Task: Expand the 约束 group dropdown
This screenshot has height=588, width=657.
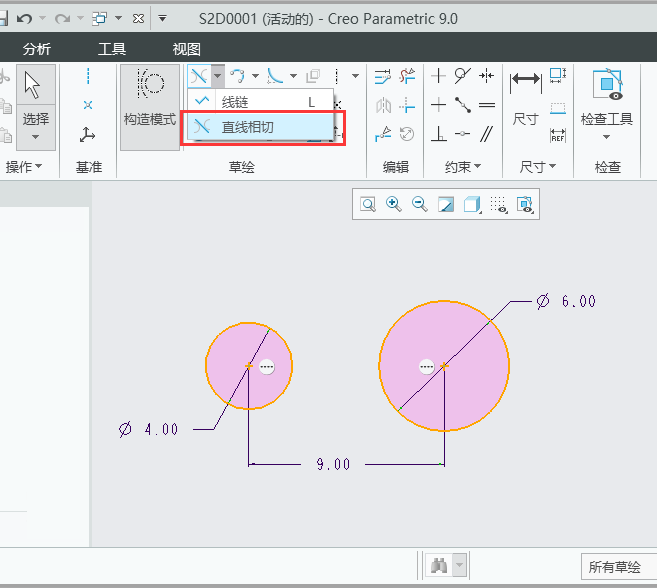Action: [x=463, y=167]
